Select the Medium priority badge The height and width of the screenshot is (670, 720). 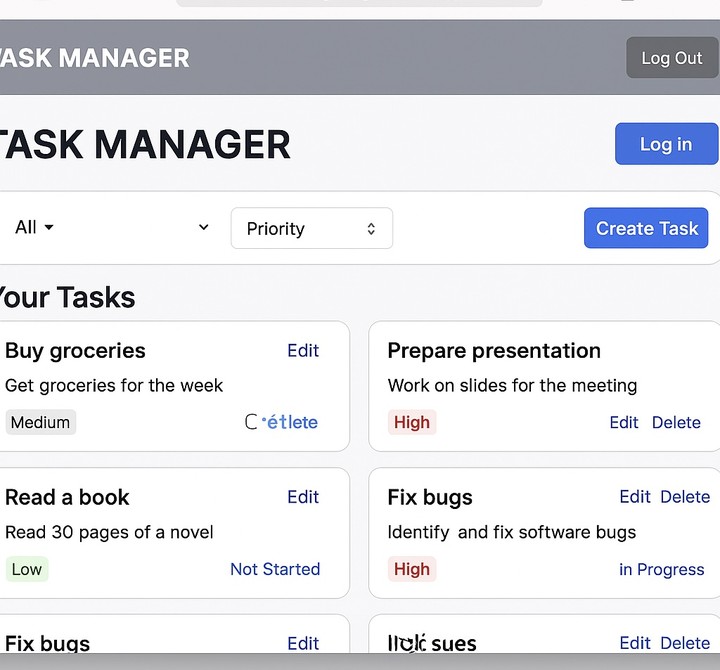point(40,422)
